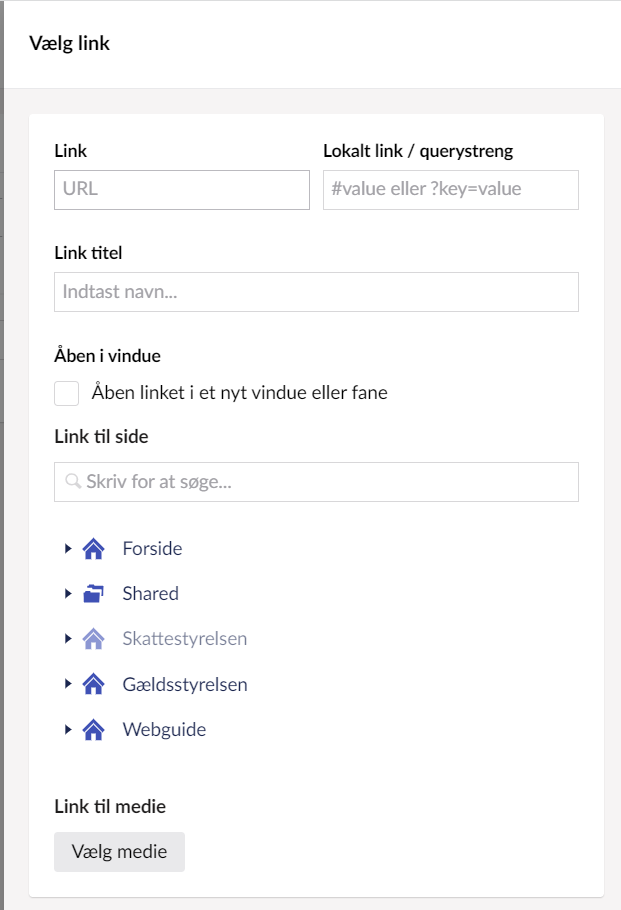Image resolution: width=621 pixels, height=910 pixels.
Task: Click the Gældsstyrelsen home icon
Action: 93,685
